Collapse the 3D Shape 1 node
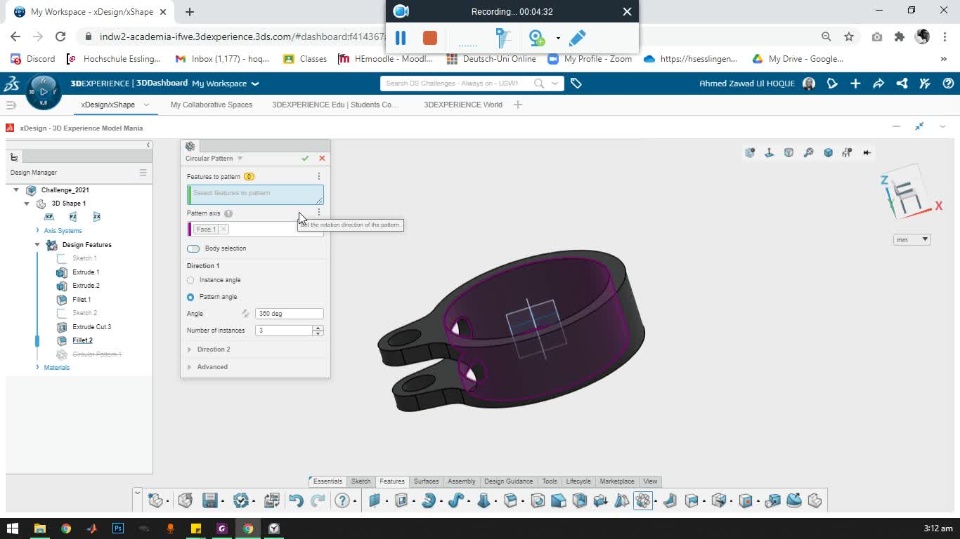960x539 pixels. (x=26, y=203)
